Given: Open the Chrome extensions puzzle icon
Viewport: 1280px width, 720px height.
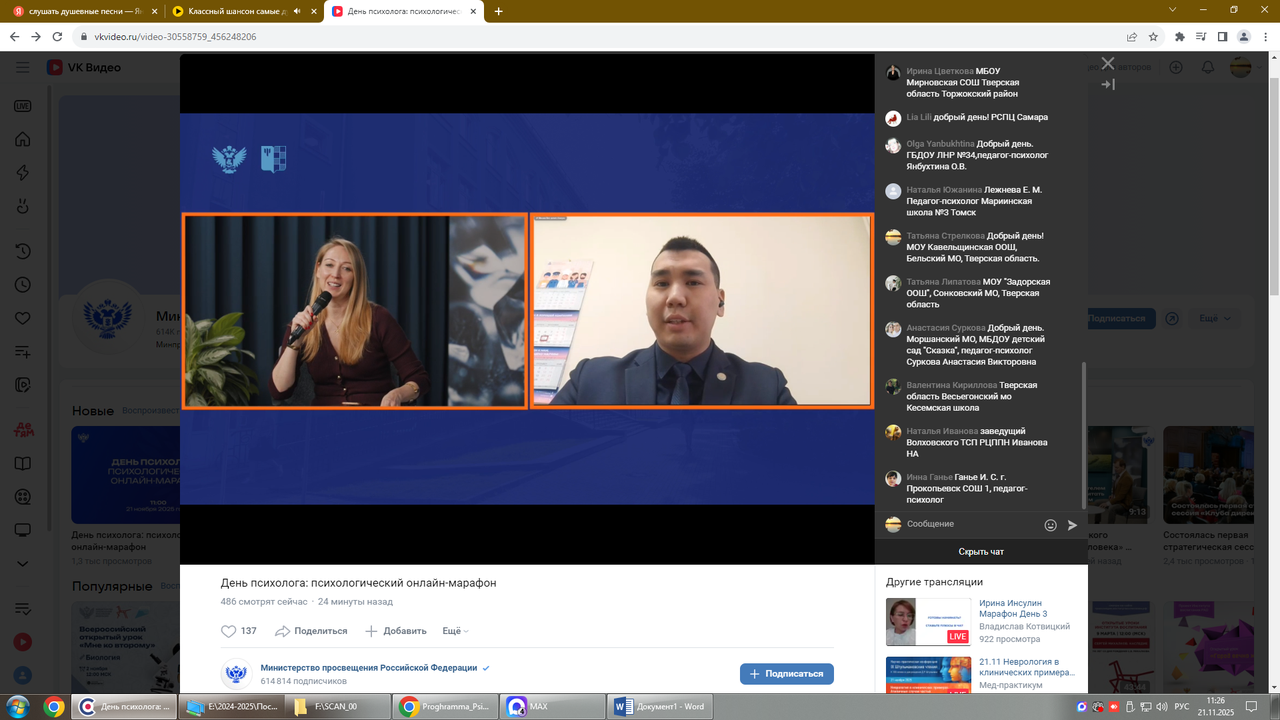Looking at the screenshot, I should pos(1179,37).
